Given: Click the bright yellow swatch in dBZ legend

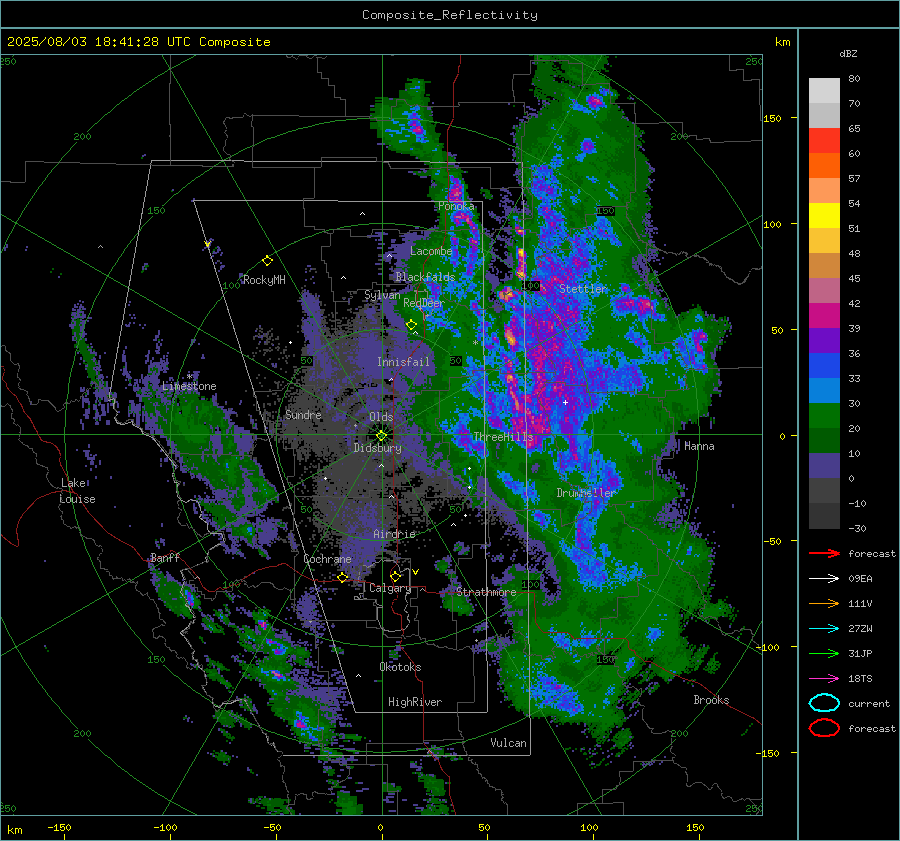Looking at the screenshot, I should (x=824, y=216).
